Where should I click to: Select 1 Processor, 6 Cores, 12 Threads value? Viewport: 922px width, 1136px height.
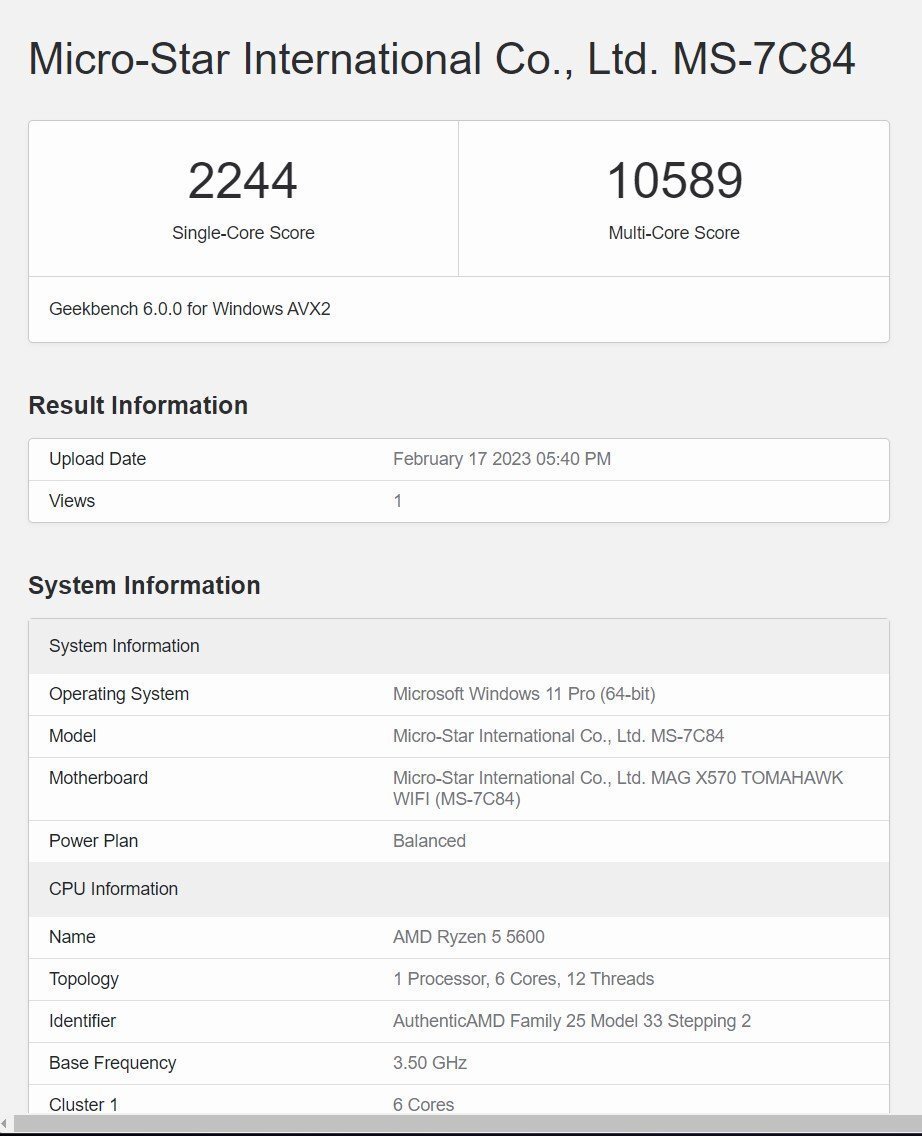(524, 979)
